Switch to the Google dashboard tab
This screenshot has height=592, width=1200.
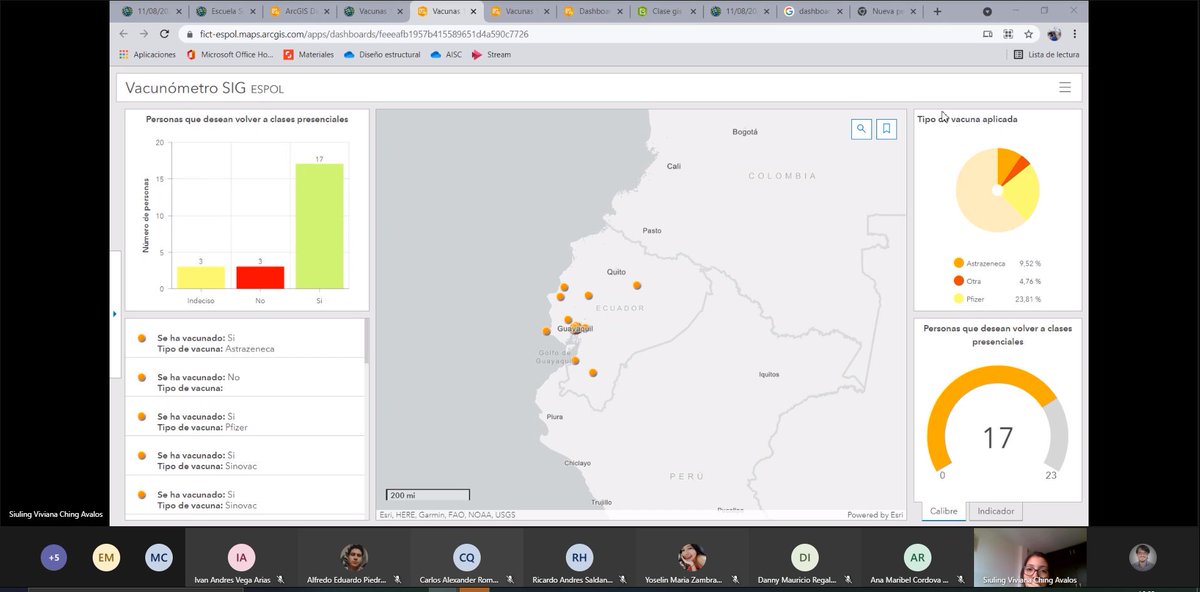pyautogui.click(x=814, y=12)
